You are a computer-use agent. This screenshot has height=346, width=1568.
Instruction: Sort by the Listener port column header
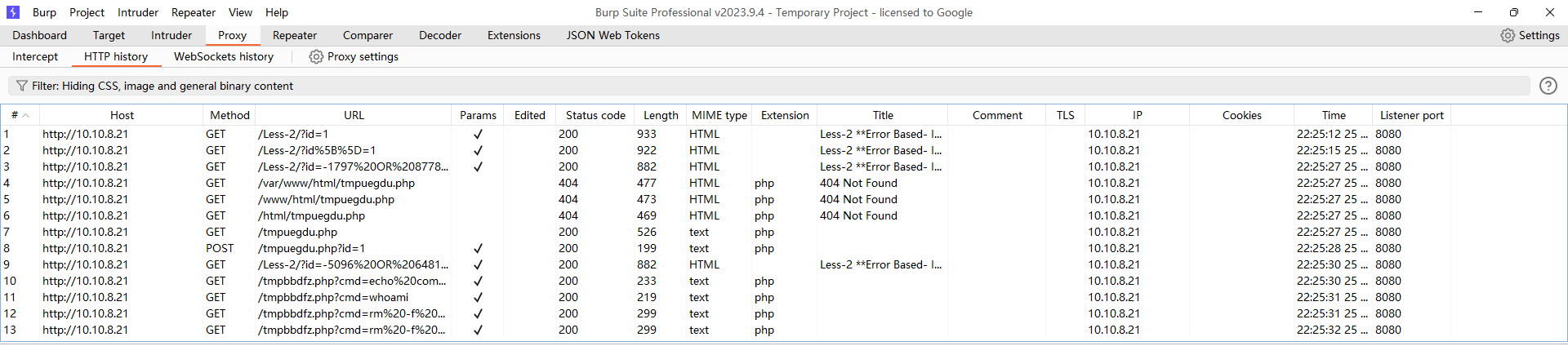point(1411,115)
